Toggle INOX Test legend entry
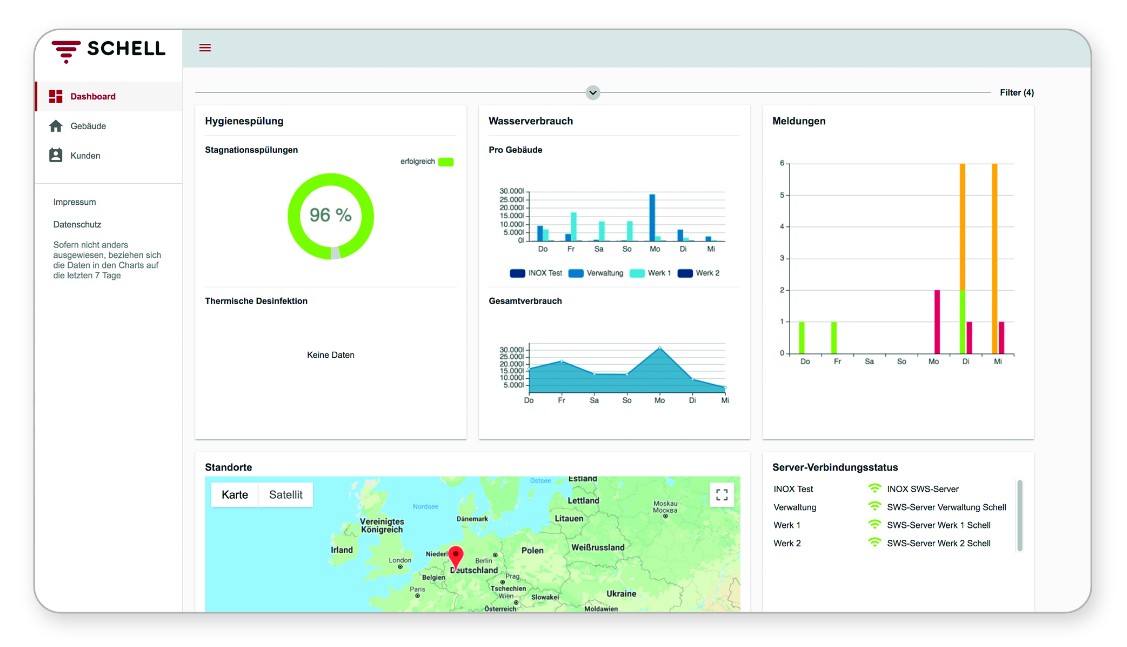Viewport: 1127px width, 647px height. tap(536, 273)
